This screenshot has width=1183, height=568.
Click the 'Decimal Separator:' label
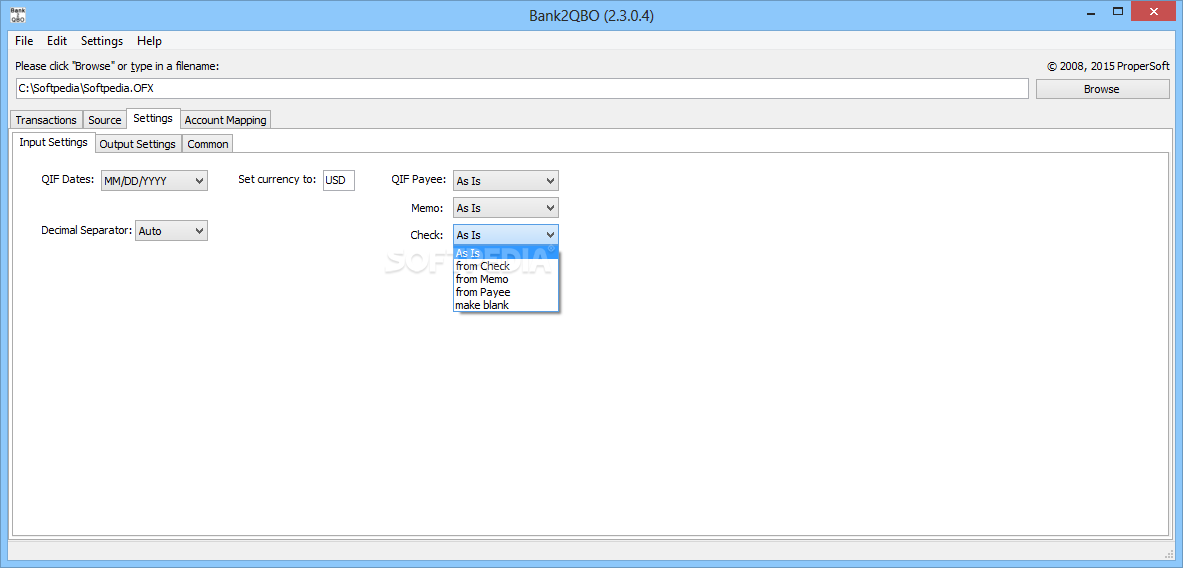[87, 230]
